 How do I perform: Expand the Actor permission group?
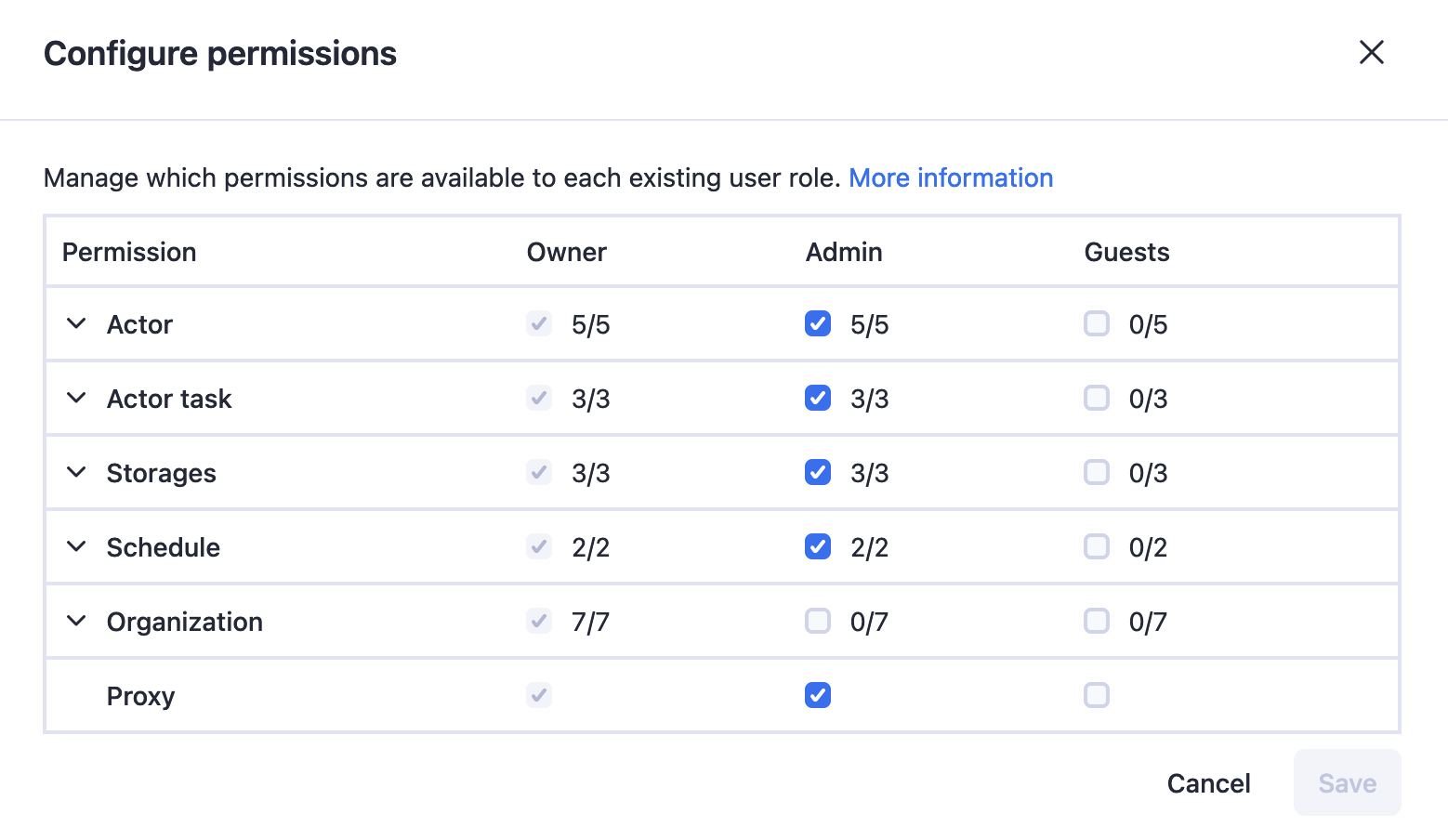[x=76, y=323]
